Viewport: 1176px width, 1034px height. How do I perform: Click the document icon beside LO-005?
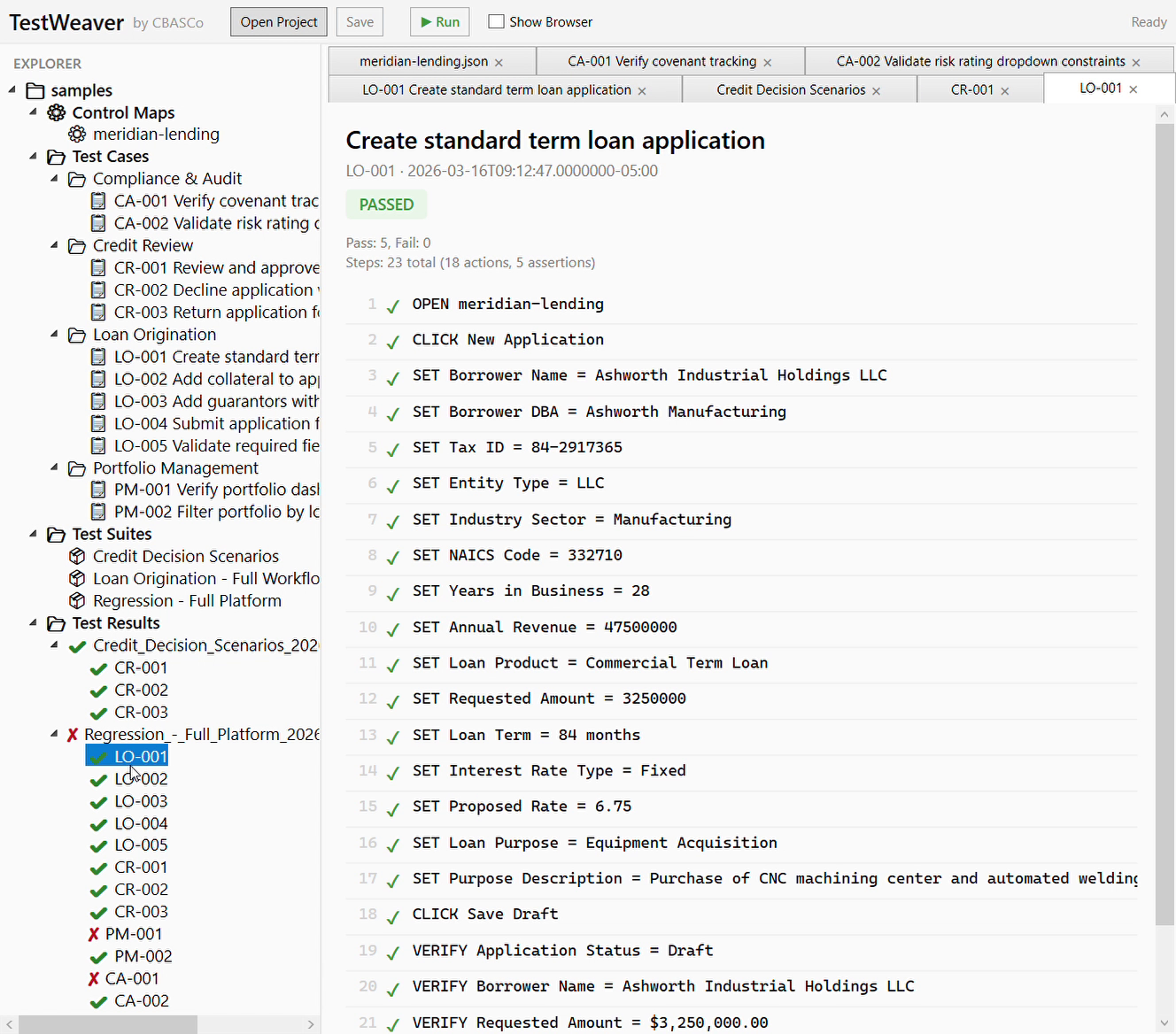click(99, 445)
